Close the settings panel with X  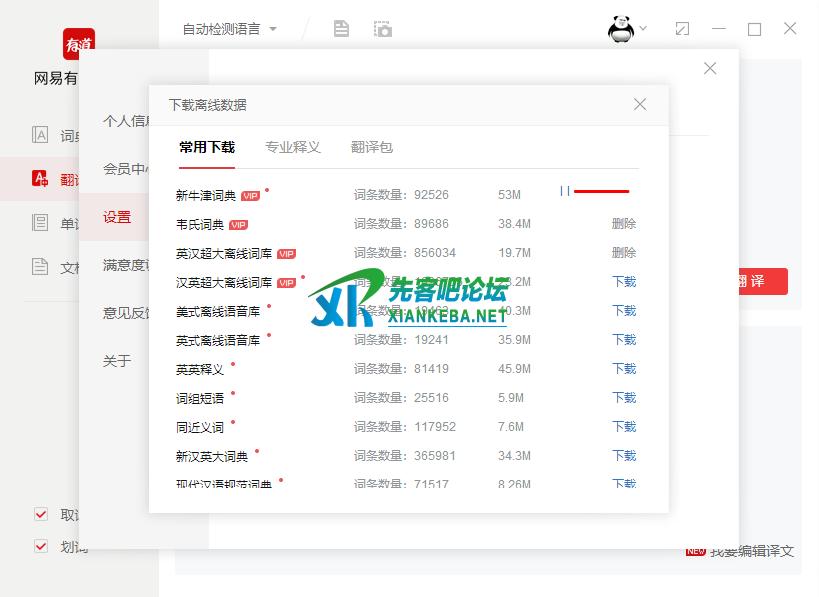point(710,68)
